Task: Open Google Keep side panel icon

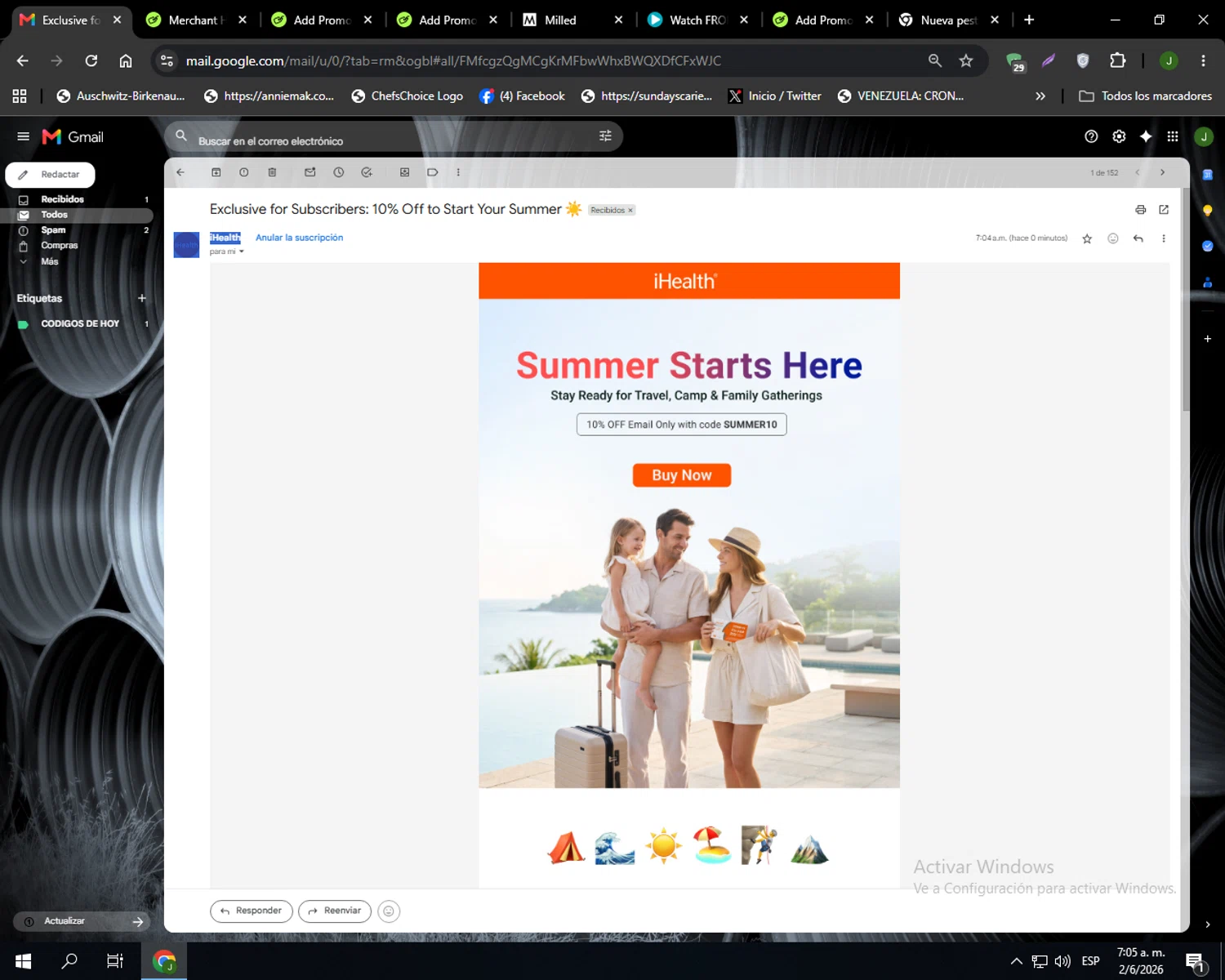Action: click(1208, 210)
